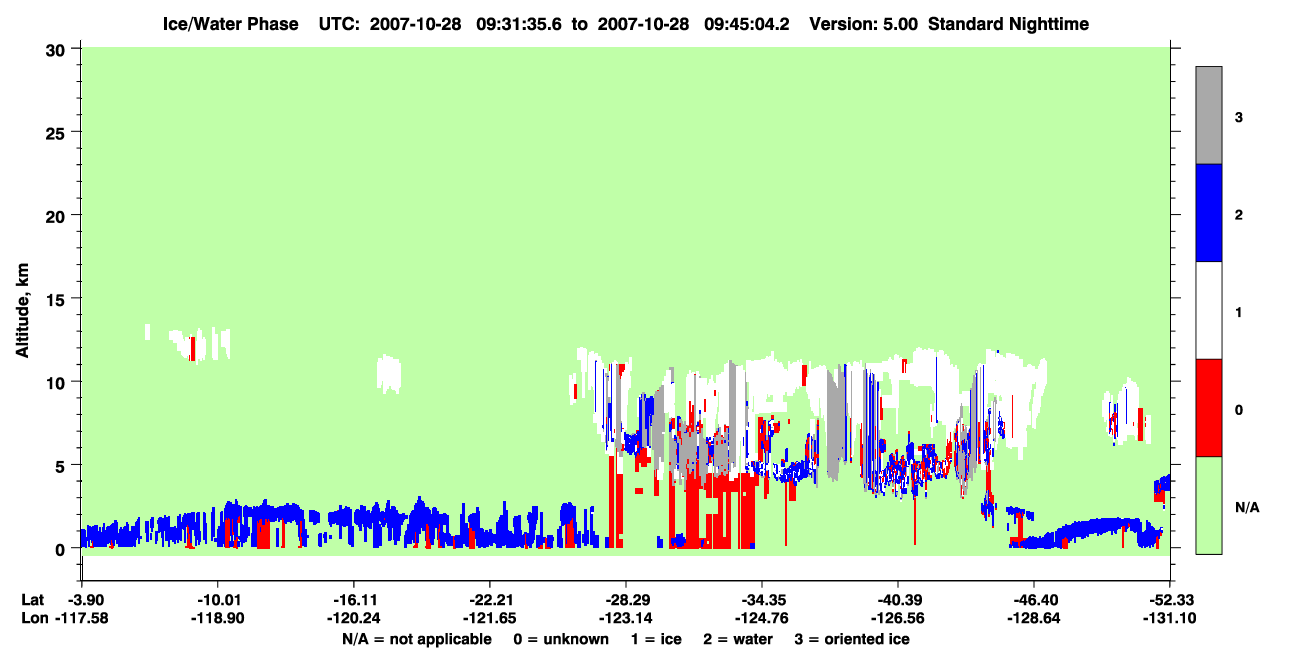Click the '3 = oriented ice' key text
This screenshot has width=1300, height=667.
[852, 639]
